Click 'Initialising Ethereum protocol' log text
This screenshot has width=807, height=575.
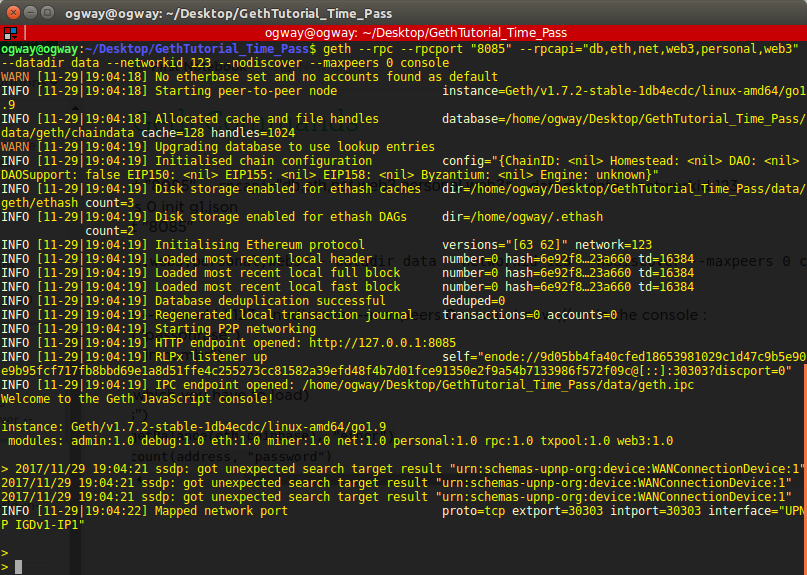[260, 245]
